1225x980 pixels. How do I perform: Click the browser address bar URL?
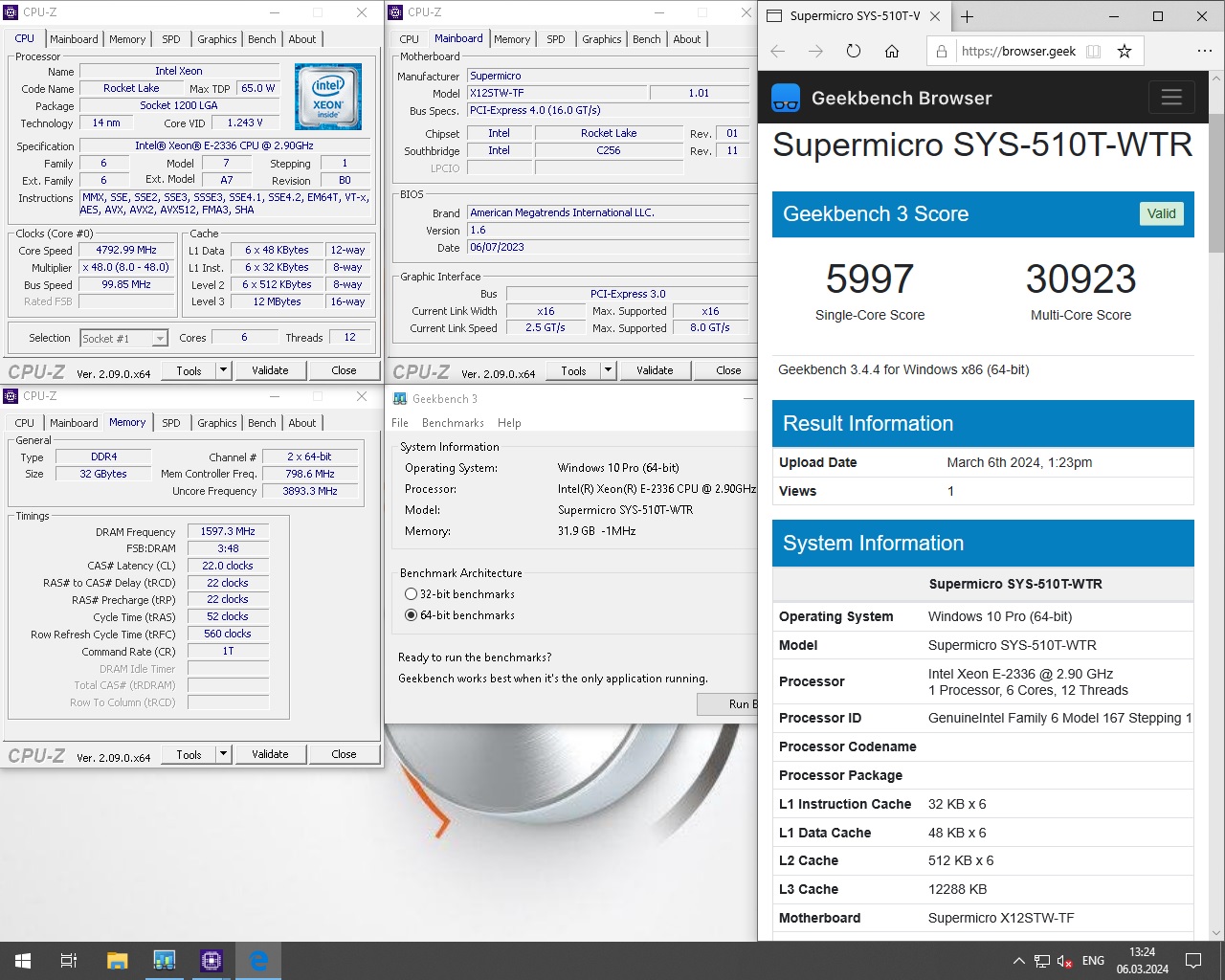pyautogui.click(x=1018, y=52)
